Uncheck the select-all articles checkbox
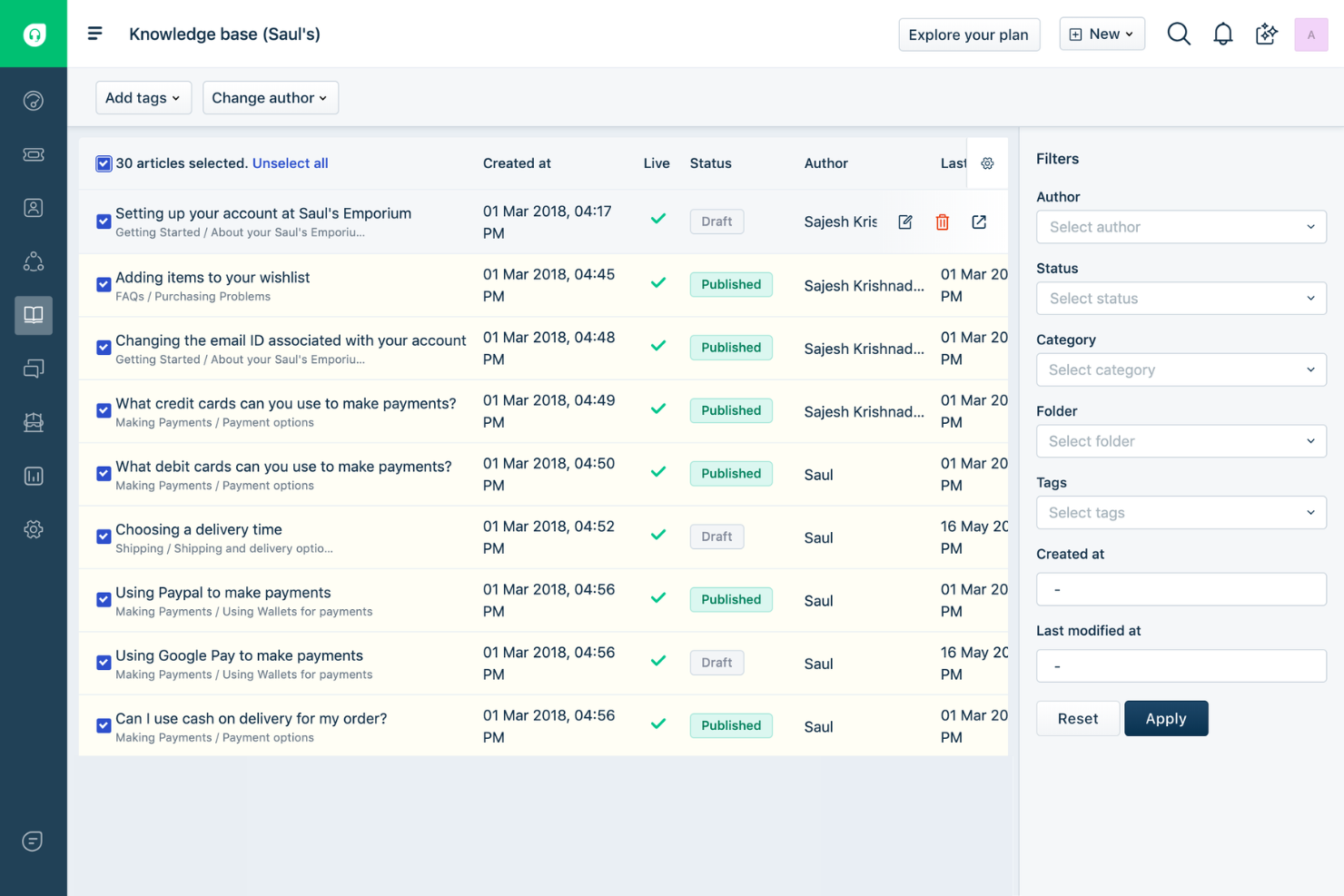 [x=104, y=163]
